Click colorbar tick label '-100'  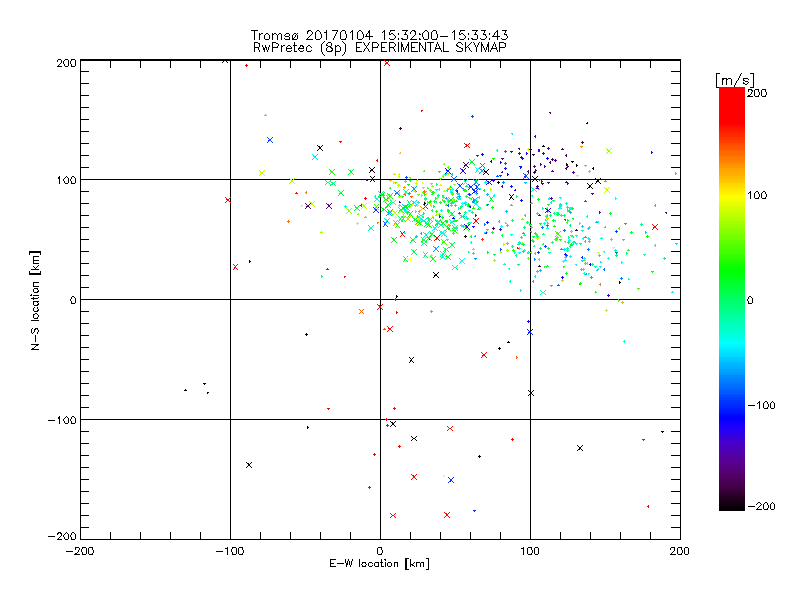(761, 406)
